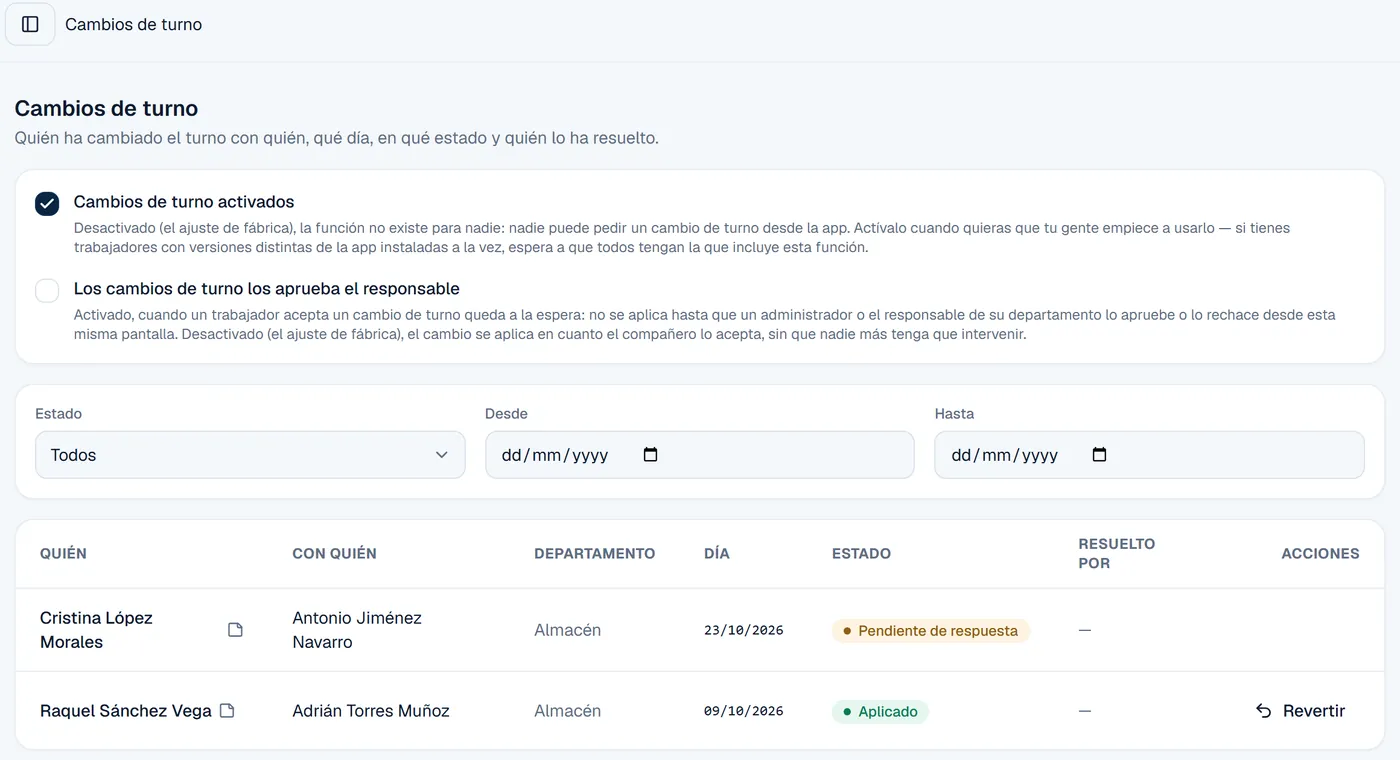Uncheck 'Cambios de turno activados' checkbox
Image resolution: width=1400 pixels, height=760 pixels.
(47, 204)
